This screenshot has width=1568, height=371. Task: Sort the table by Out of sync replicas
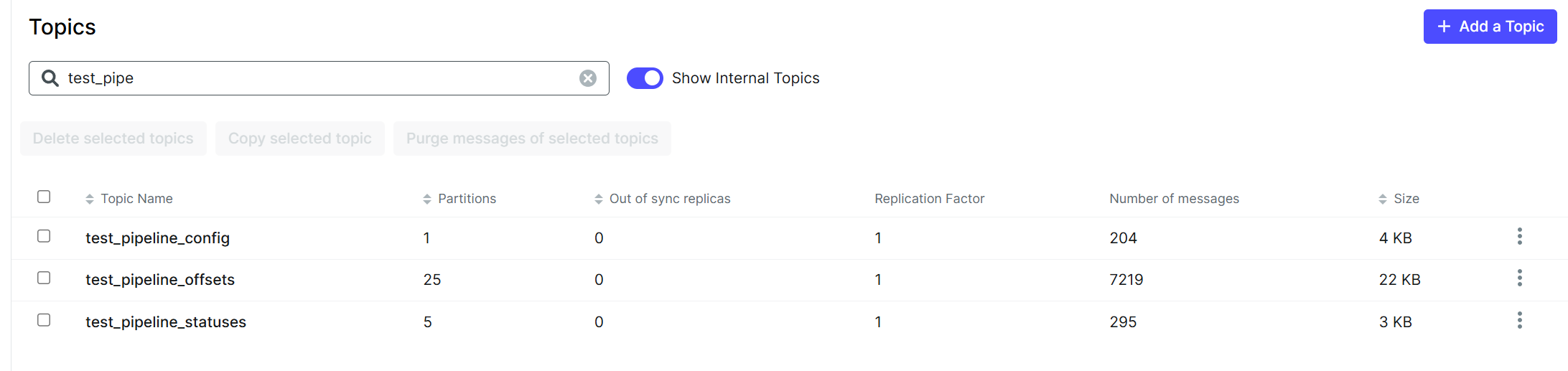pyautogui.click(x=599, y=199)
